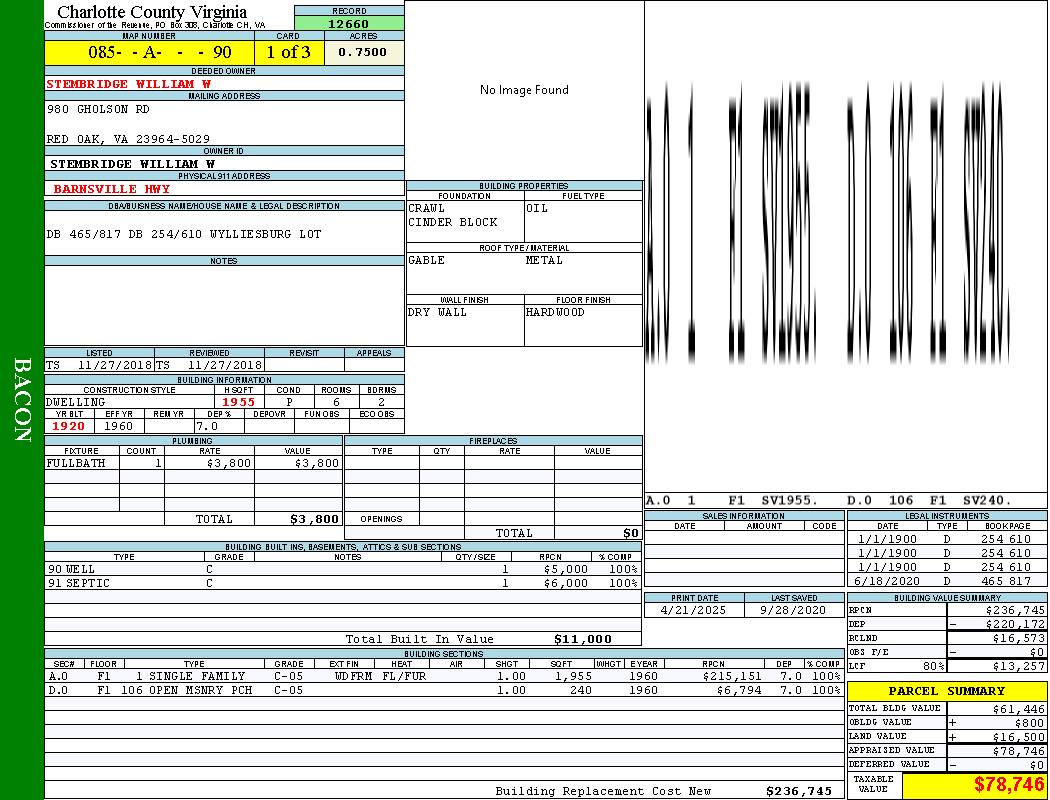Click deeded owner STEMBRIDGE WILLIAM W in red
Screen dimensions: 1050x800
click(x=129, y=84)
